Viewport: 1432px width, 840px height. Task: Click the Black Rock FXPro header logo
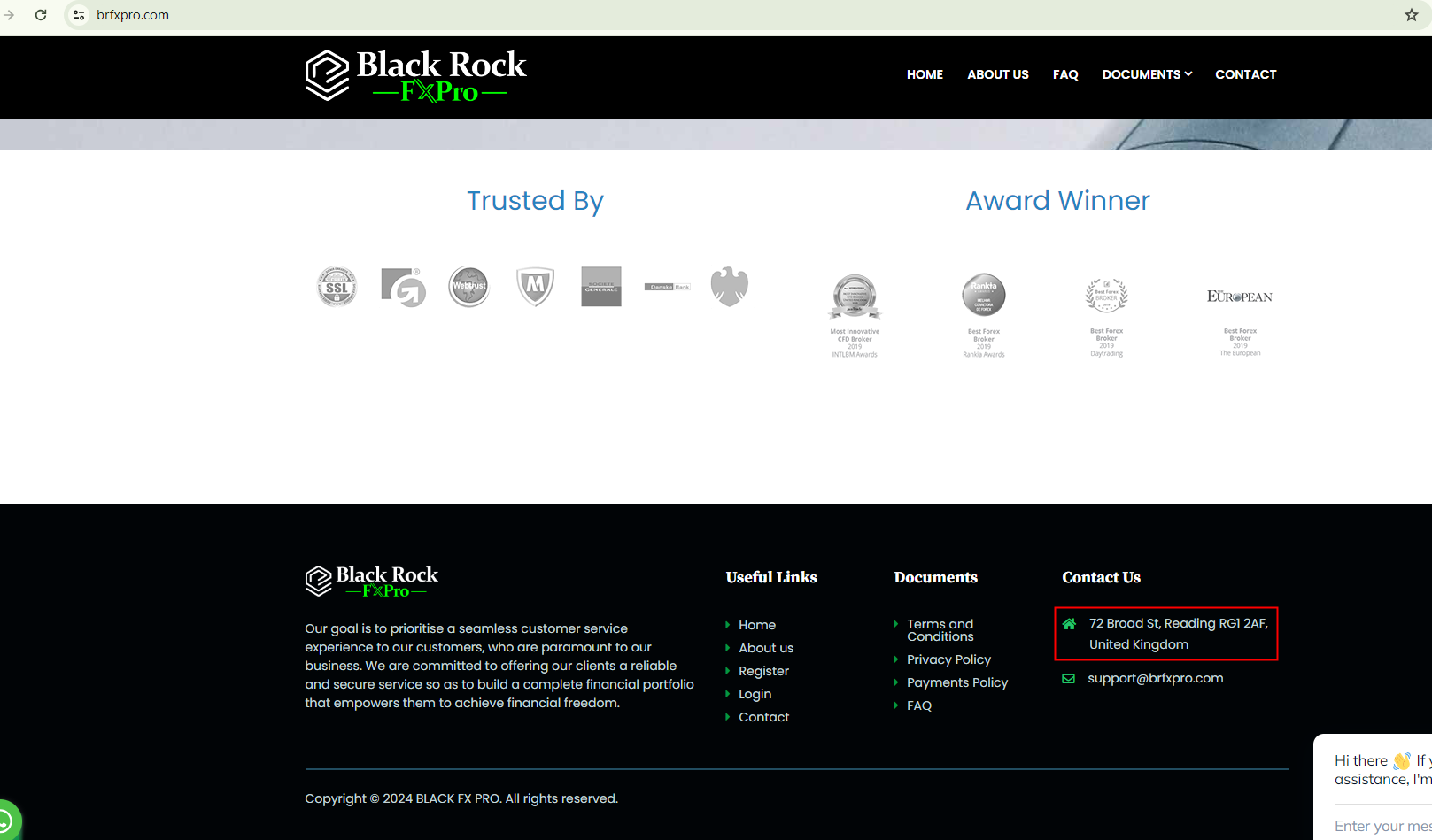point(415,76)
